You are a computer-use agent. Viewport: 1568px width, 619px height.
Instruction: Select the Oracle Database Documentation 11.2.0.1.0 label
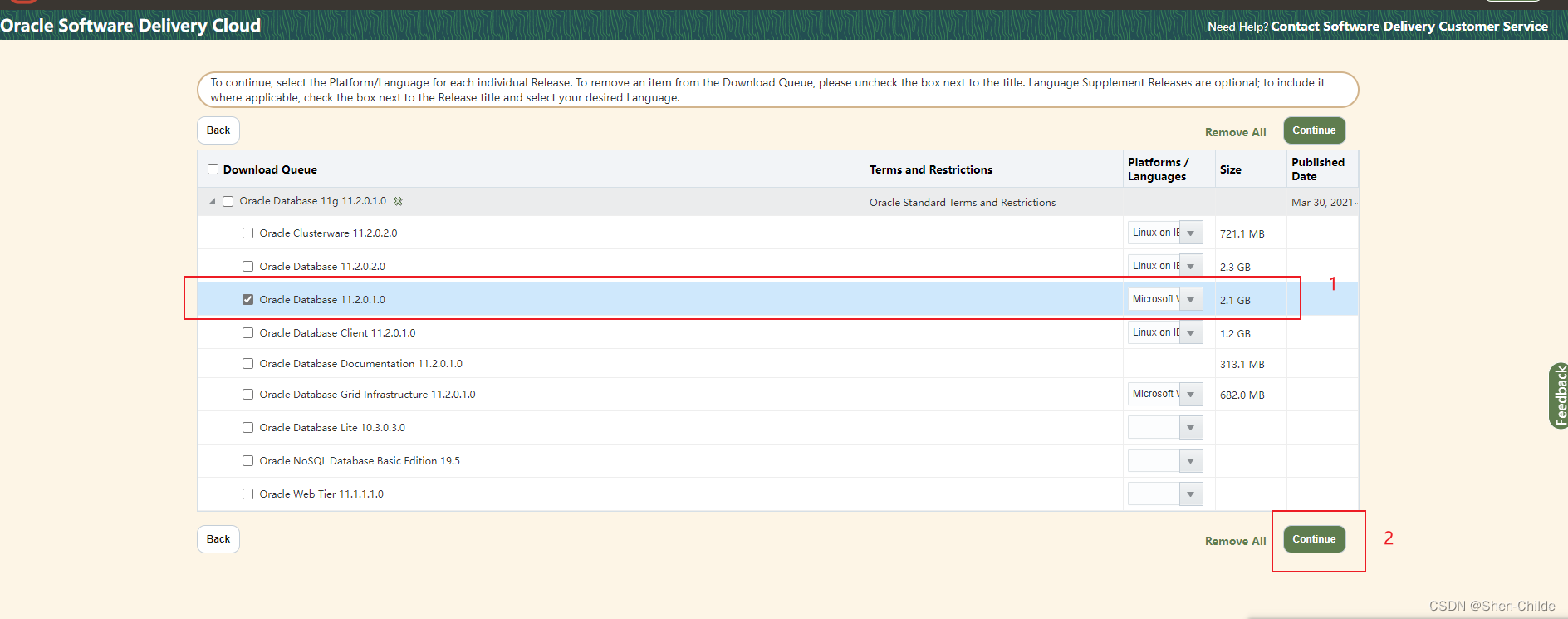(x=360, y=364)
